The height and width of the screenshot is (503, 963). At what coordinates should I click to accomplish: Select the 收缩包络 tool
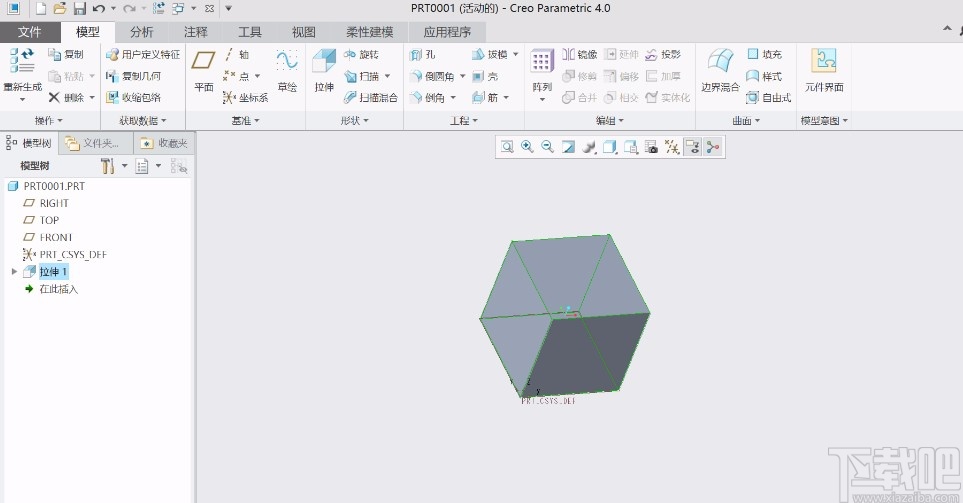tap(133, 97)
